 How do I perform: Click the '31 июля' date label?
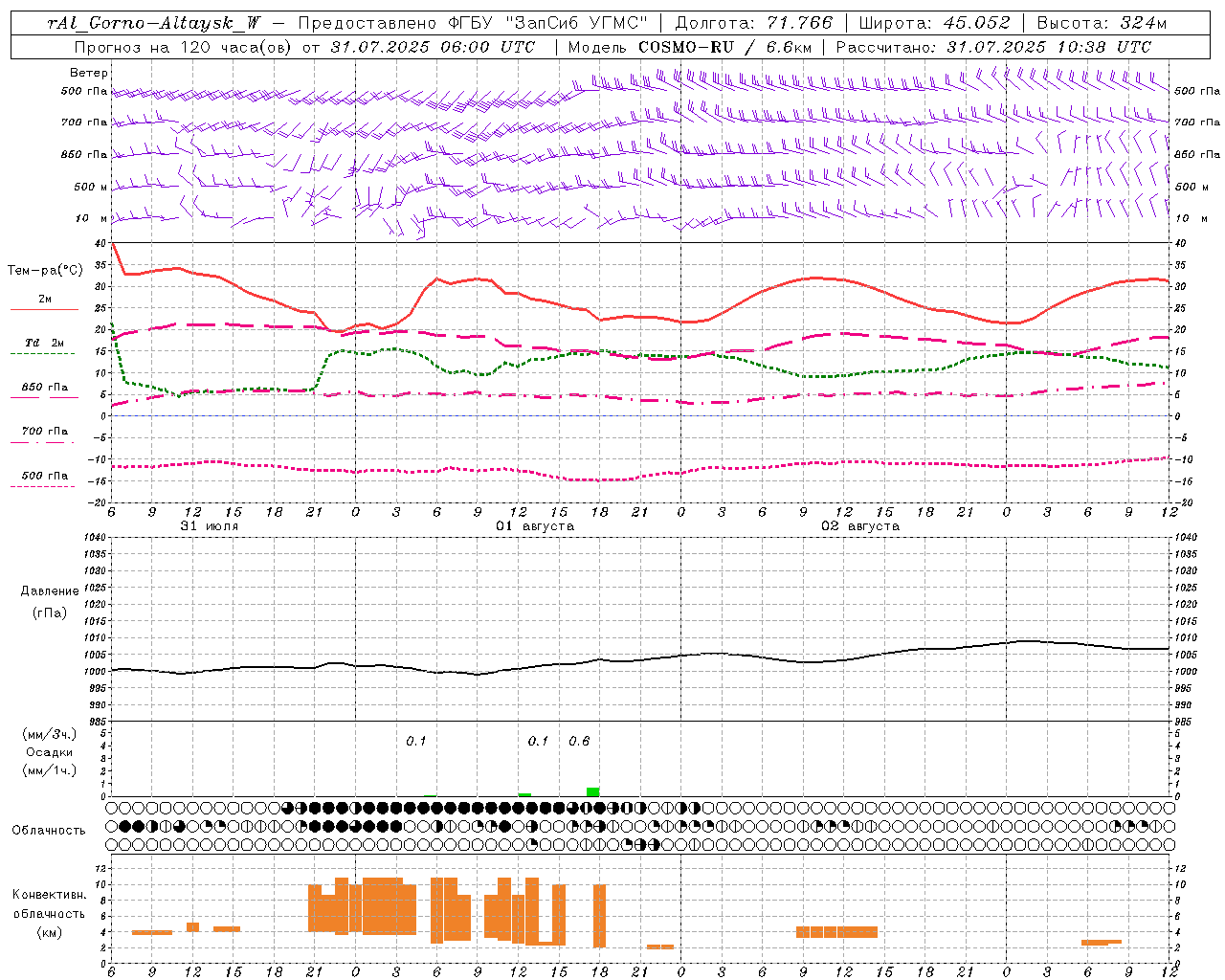click(210, 526)
